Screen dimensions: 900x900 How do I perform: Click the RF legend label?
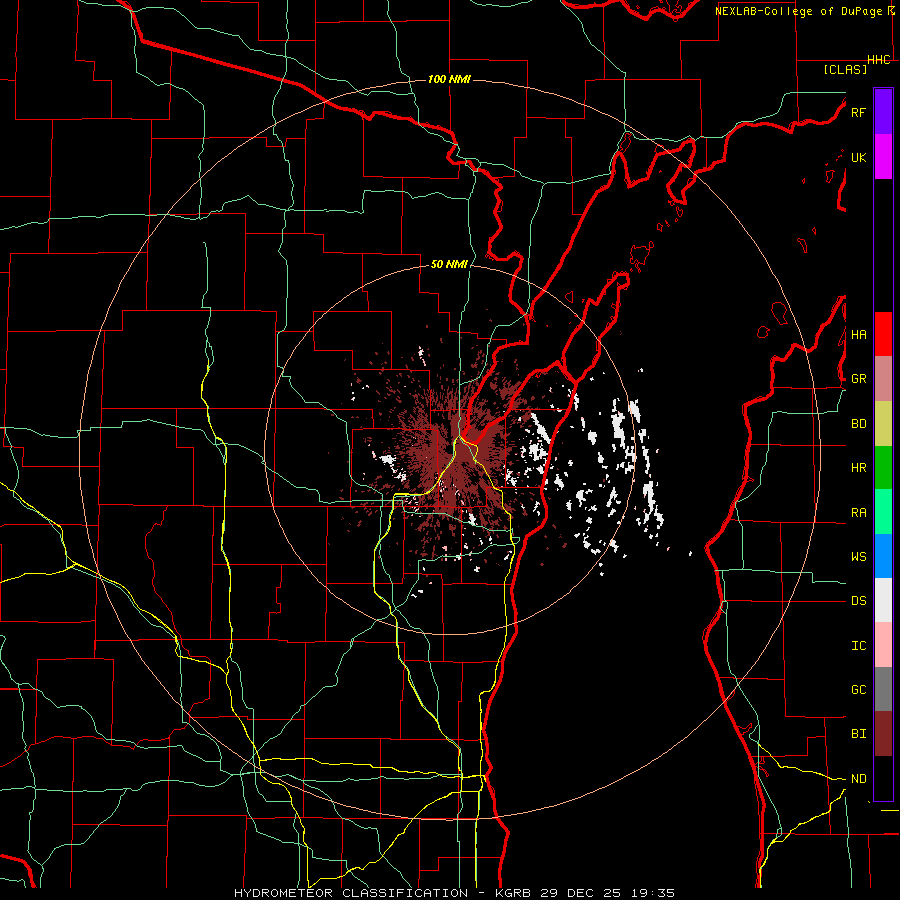point(858,112)
